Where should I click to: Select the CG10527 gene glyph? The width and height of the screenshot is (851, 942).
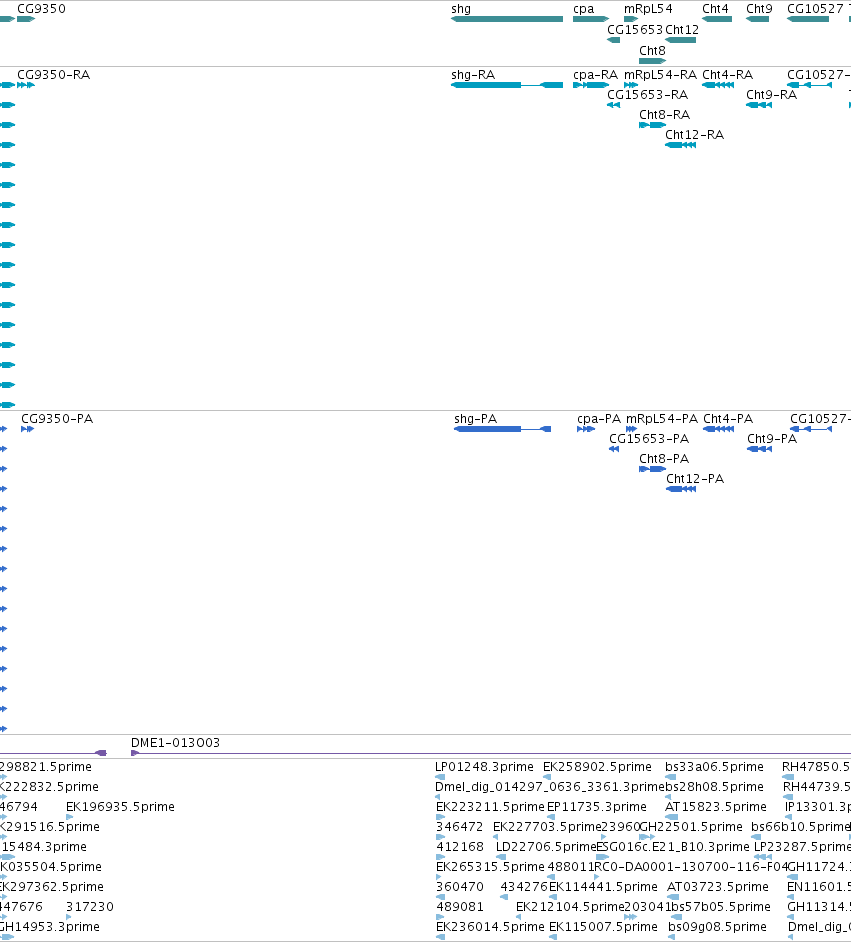808,19
